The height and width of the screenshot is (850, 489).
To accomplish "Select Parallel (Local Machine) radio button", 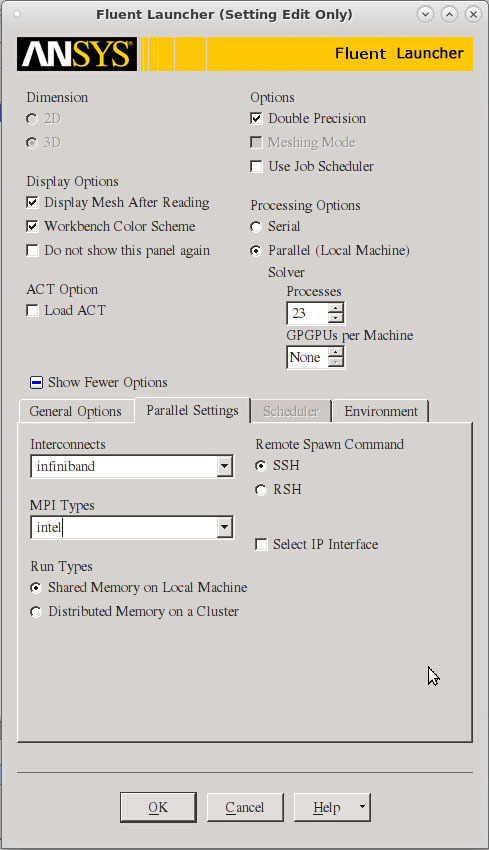I will tap(256, 250).
